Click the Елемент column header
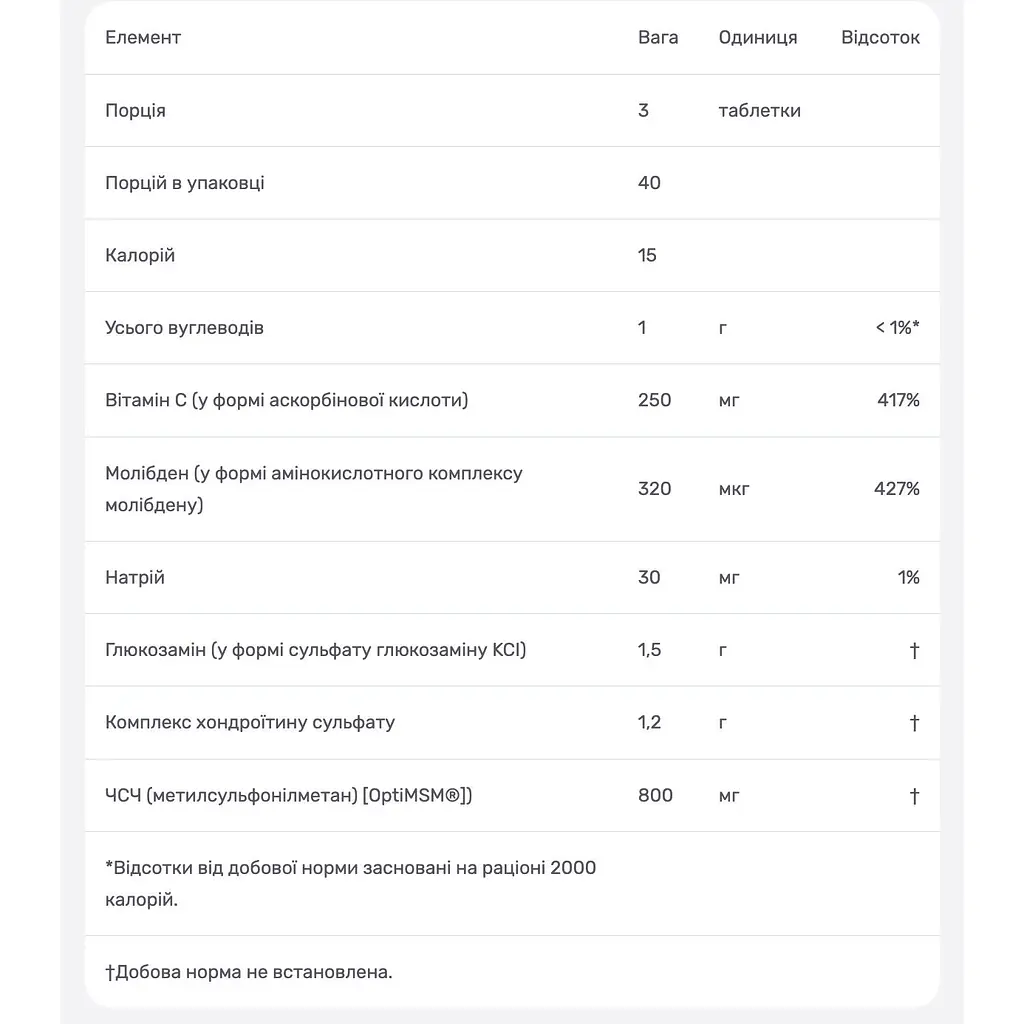 coord(143,37)
